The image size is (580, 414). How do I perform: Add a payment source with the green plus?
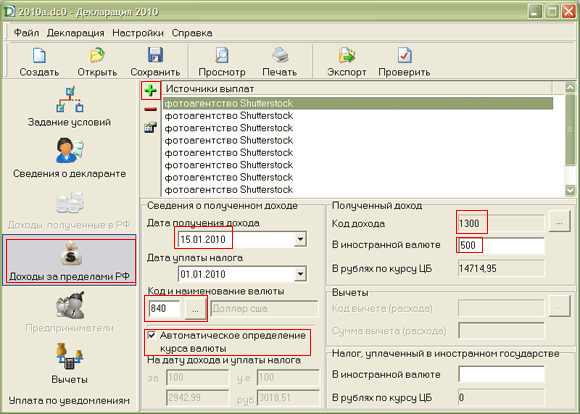pos(151,91)
